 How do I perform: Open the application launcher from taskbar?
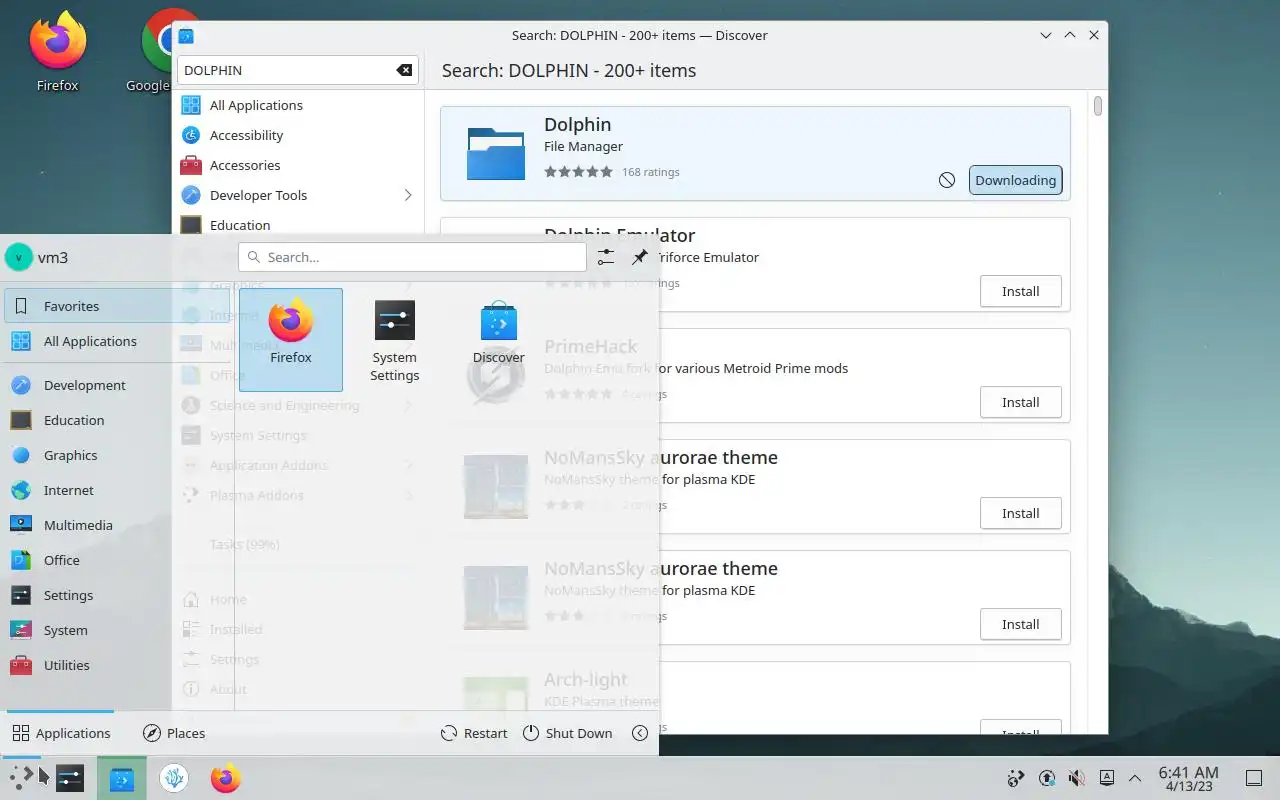(x=22, y=777)
